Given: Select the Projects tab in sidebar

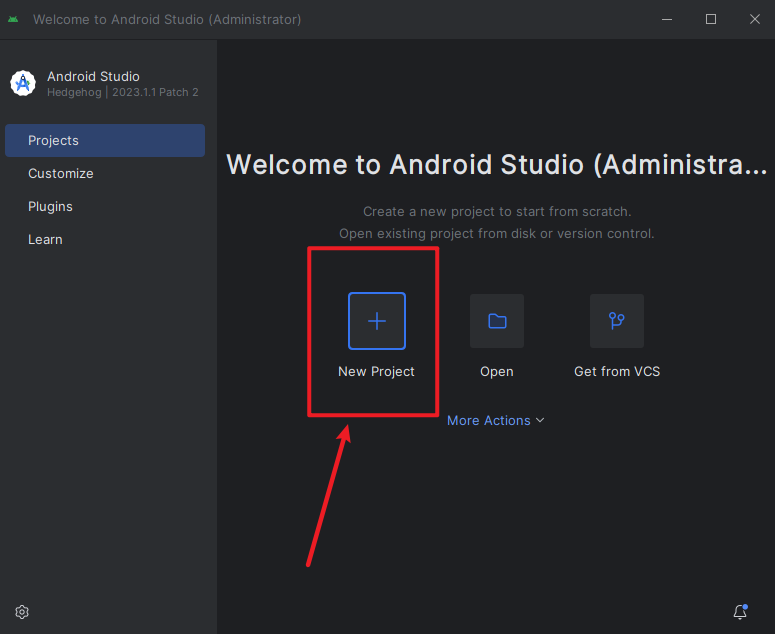Looking at the screenshot, I should pos(105,141).
